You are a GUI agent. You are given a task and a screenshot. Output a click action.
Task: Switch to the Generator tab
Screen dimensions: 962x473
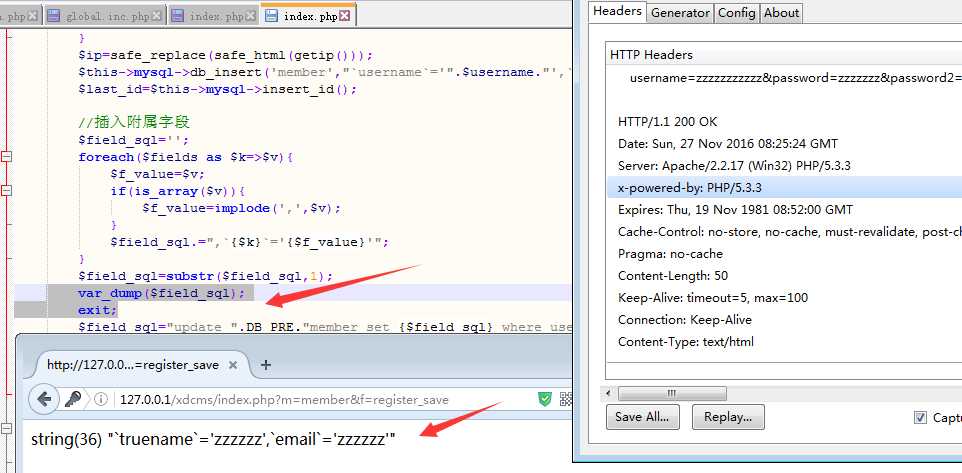coord(680,13)
